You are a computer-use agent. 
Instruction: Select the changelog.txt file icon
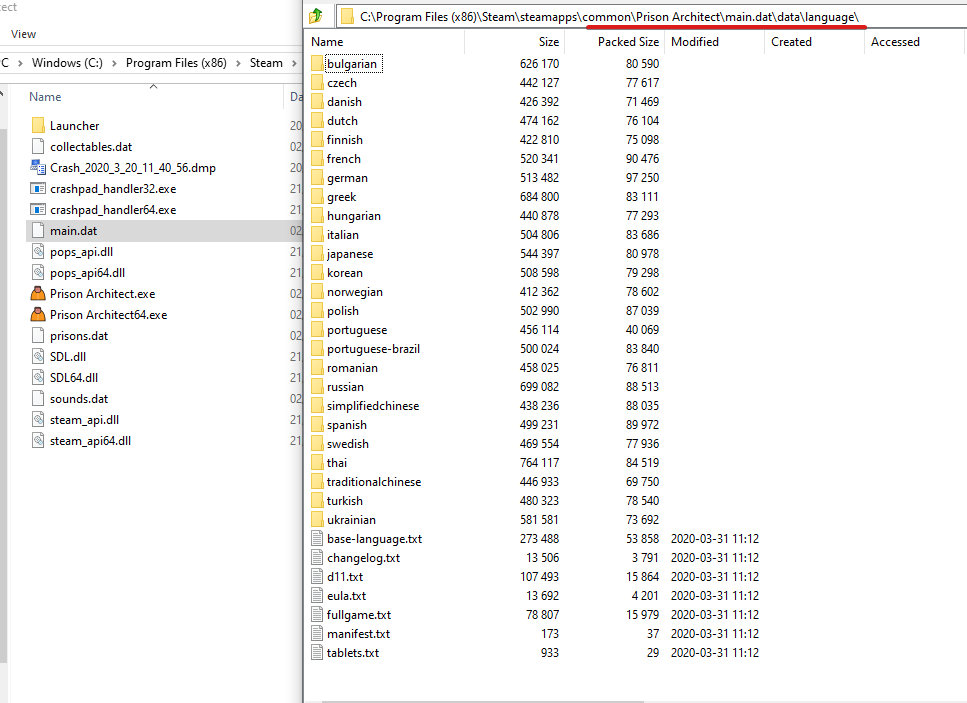point(317,557)
